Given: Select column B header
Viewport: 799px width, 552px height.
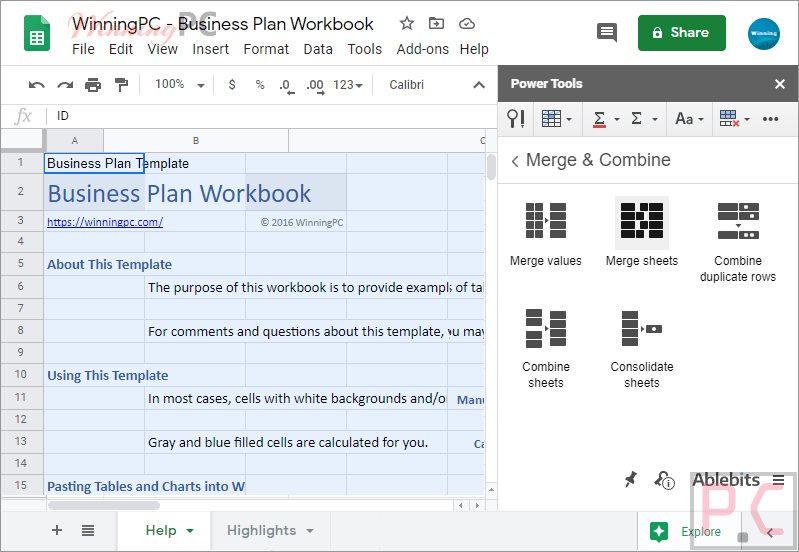Looking at the screenshot, I should point(196,141).
